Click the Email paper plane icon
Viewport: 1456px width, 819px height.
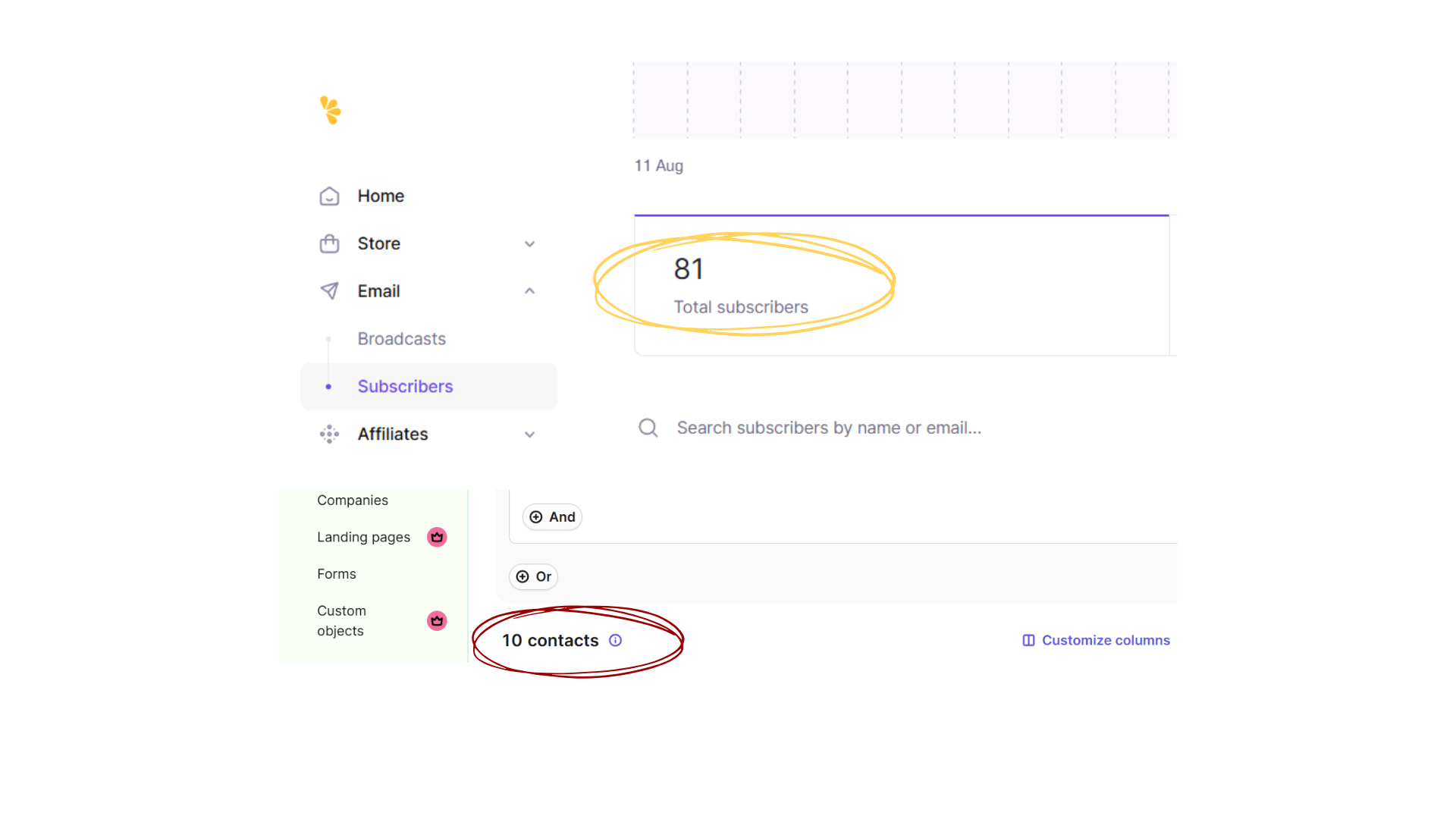[329, 291]
